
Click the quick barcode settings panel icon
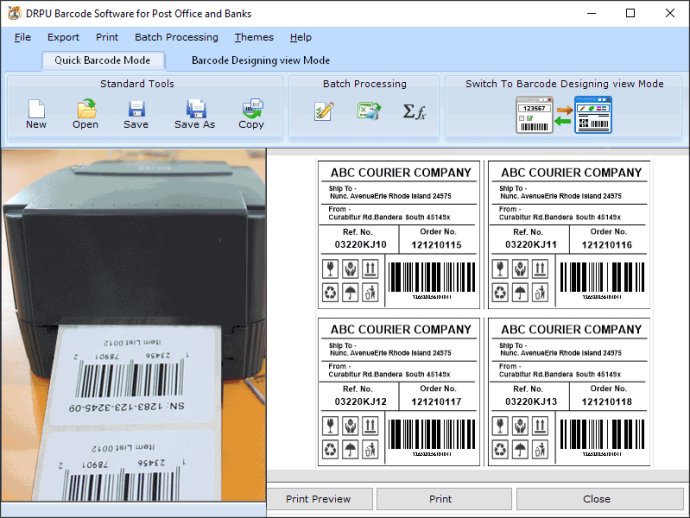(534, 115)
